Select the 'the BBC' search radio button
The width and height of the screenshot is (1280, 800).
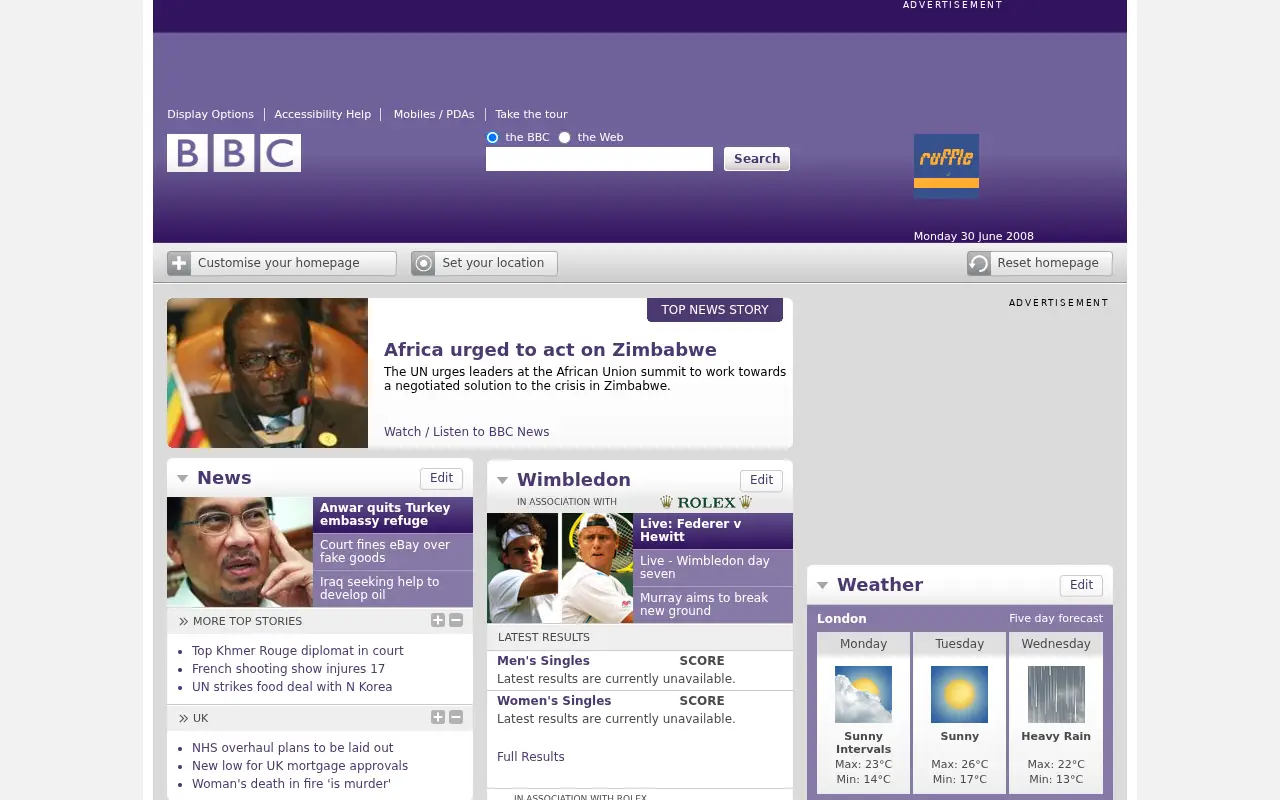coord(492,137)
